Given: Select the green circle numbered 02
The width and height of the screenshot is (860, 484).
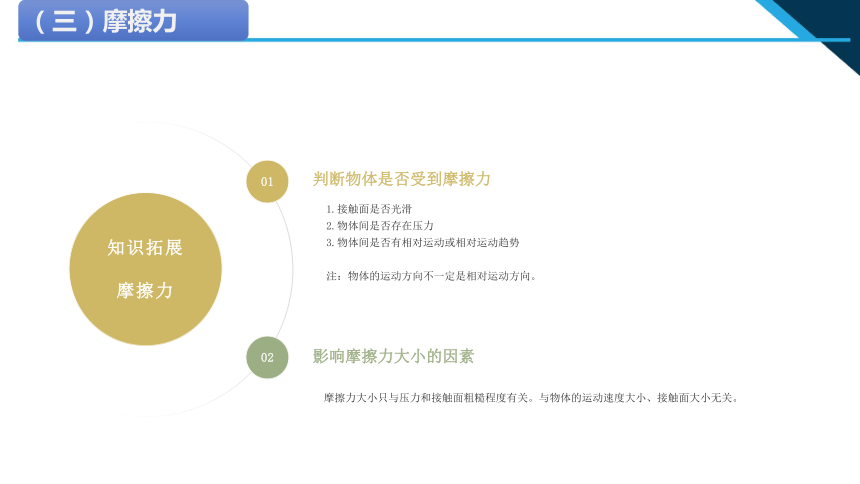Looking at the screenshot, I should 267,357.
